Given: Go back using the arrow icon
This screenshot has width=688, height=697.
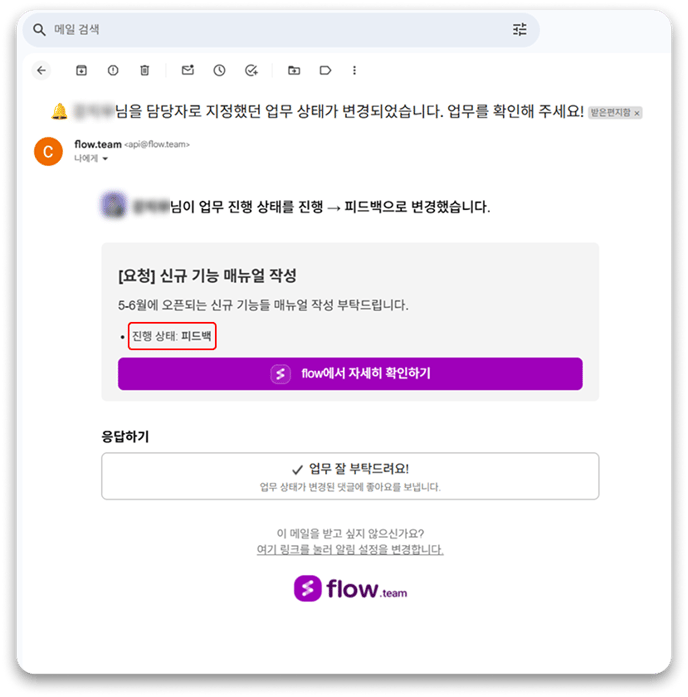Looking at the screenshot, I should tap(42, 70).
